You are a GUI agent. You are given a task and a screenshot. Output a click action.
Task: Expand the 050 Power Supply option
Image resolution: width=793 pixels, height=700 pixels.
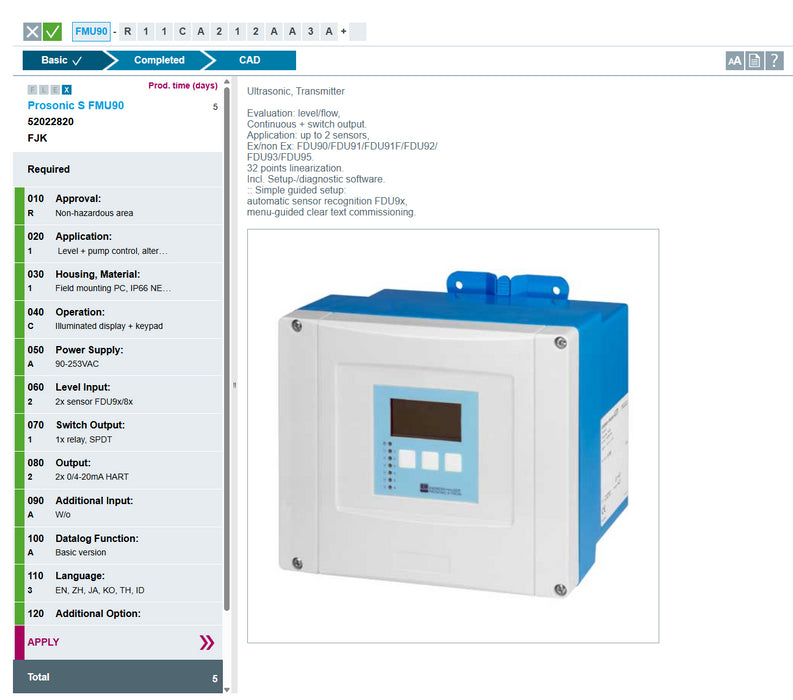click(x=118, y=357)
